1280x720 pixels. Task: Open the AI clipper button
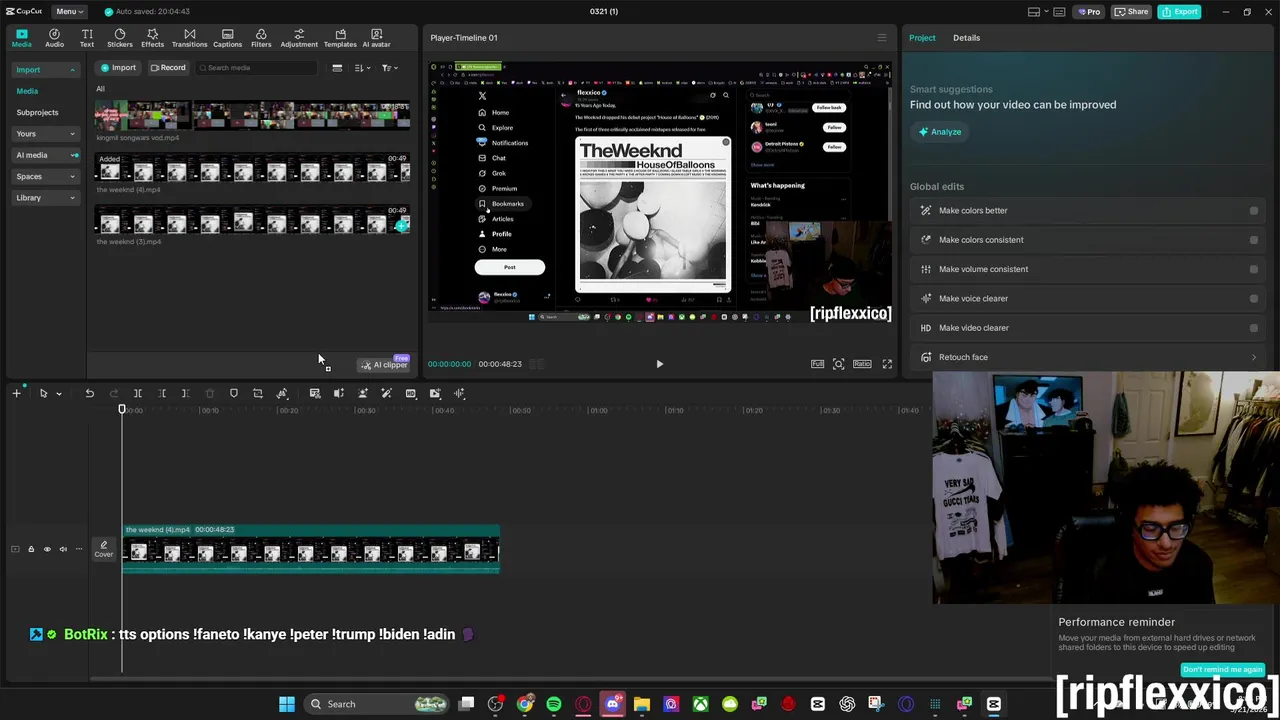385,365
